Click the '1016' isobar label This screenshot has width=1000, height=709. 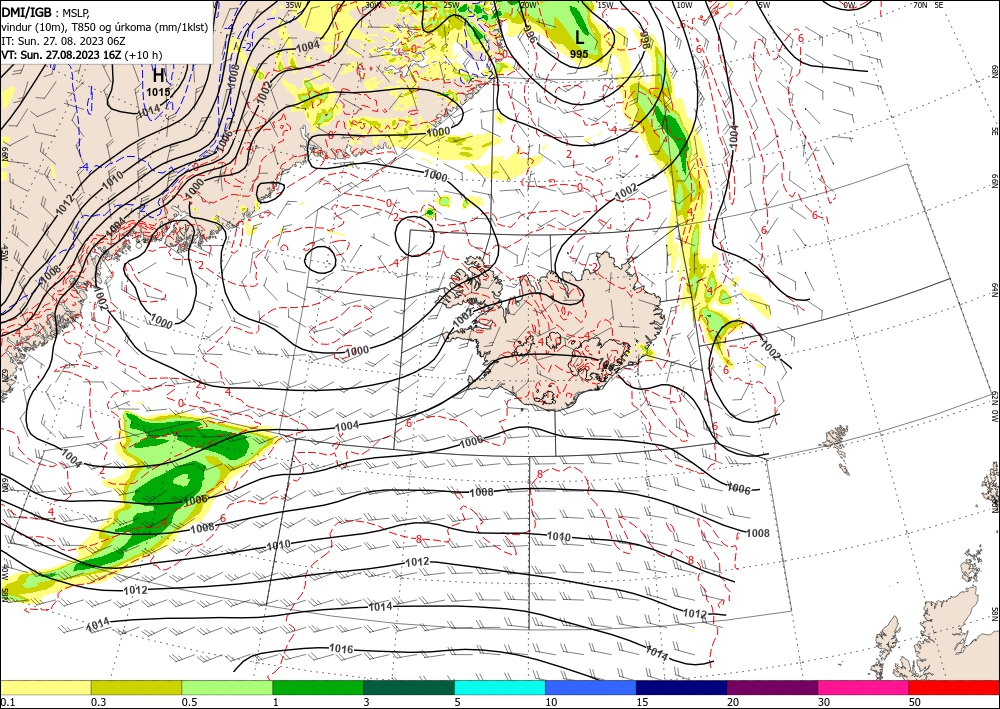tap(341, 648)
